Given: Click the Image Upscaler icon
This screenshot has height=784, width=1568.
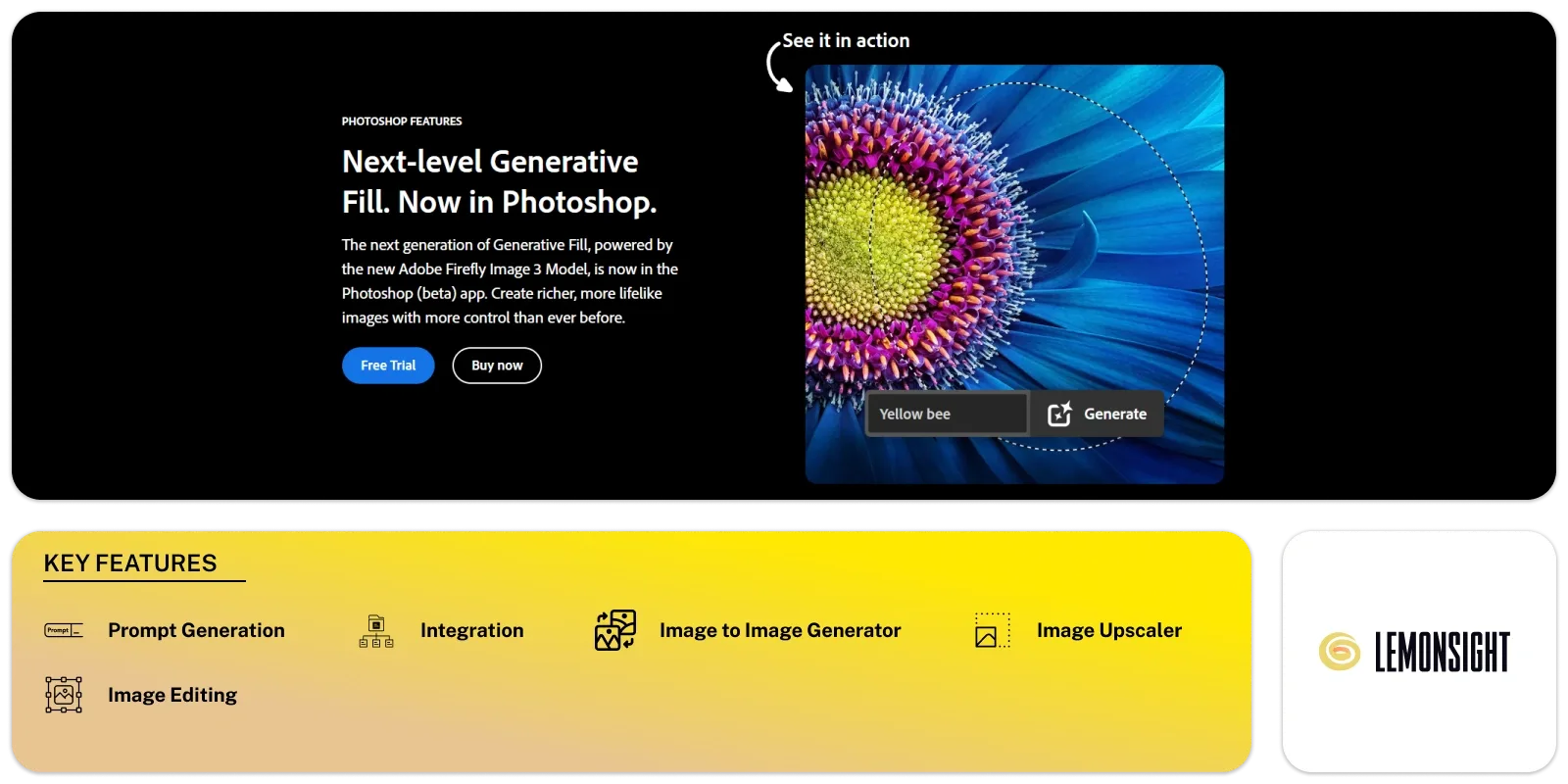Looking at the screenshot, I should (992, 630).
